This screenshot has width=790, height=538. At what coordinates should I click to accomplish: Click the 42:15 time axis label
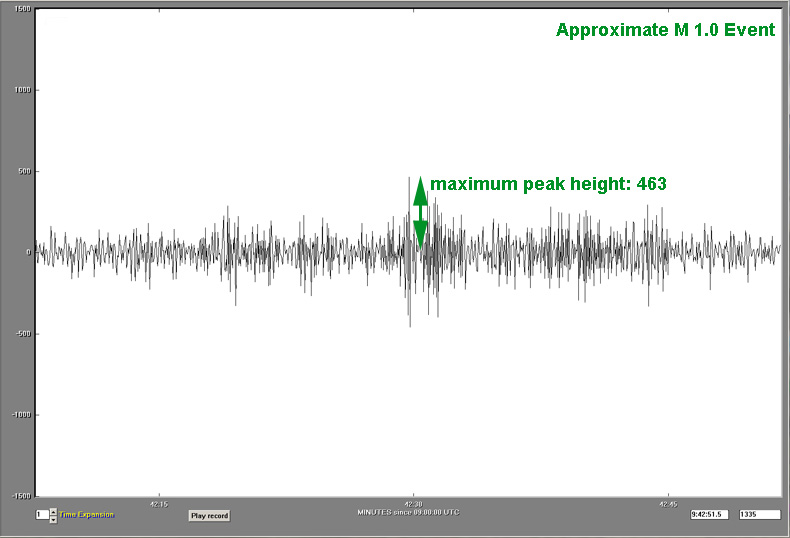tap(159, 504)
